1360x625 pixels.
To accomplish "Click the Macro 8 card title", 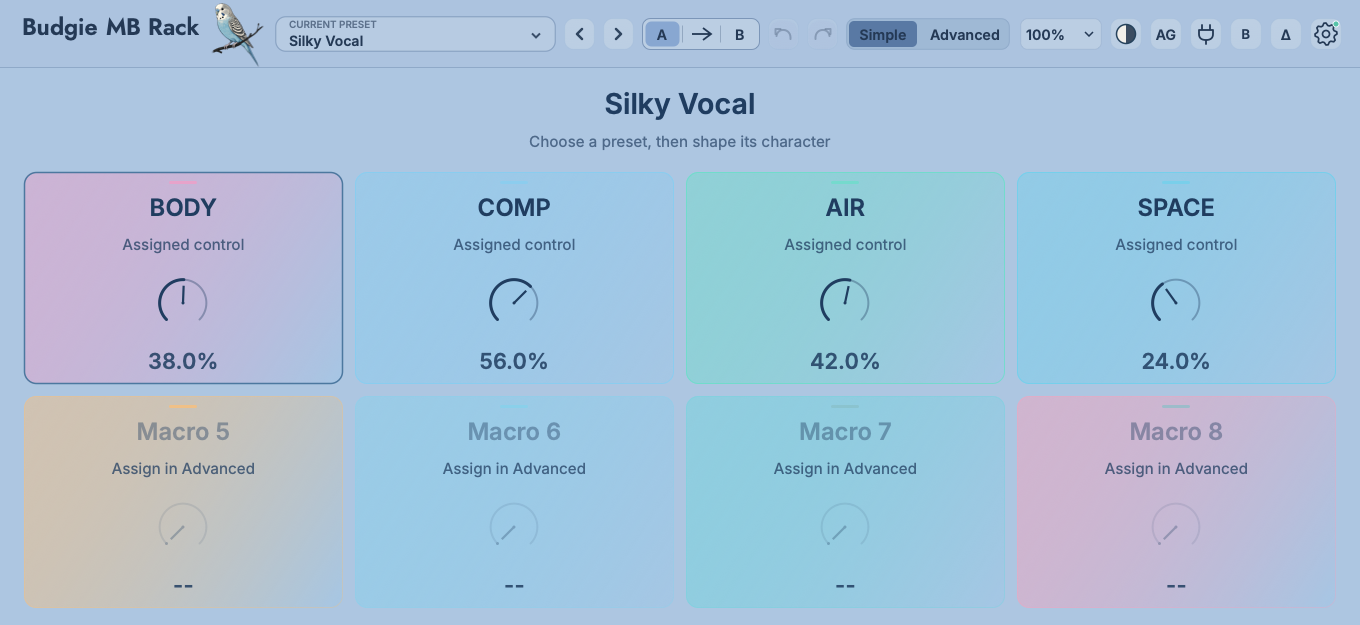I will 1176,431.
